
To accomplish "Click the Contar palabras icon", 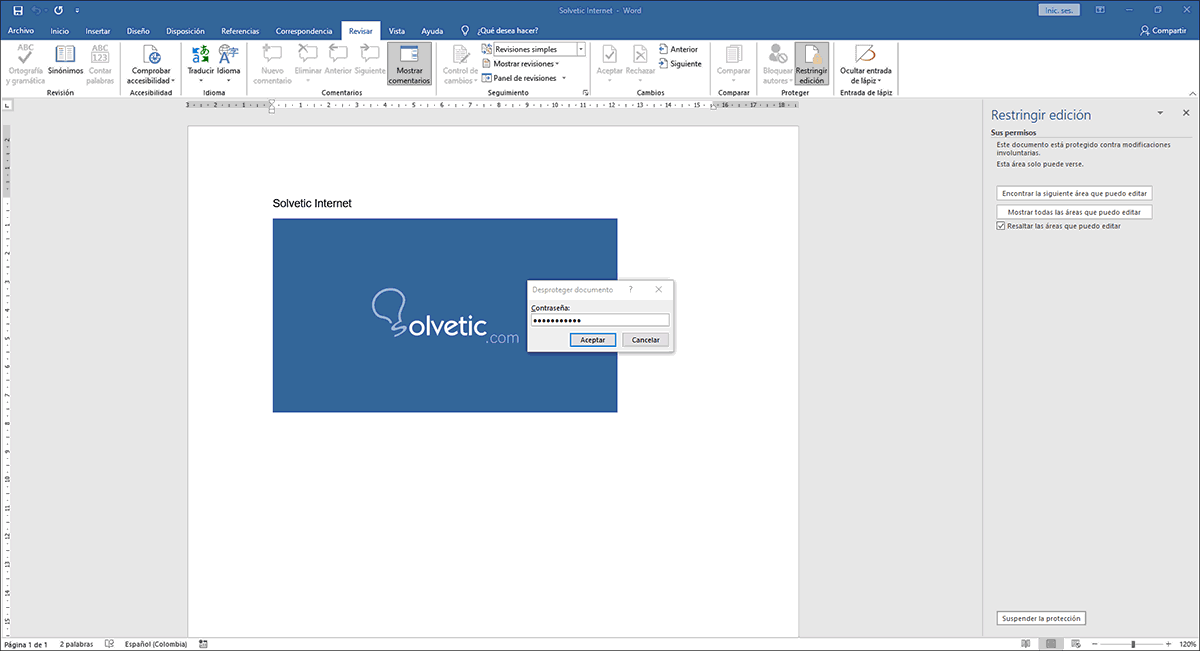I will 101,54.
